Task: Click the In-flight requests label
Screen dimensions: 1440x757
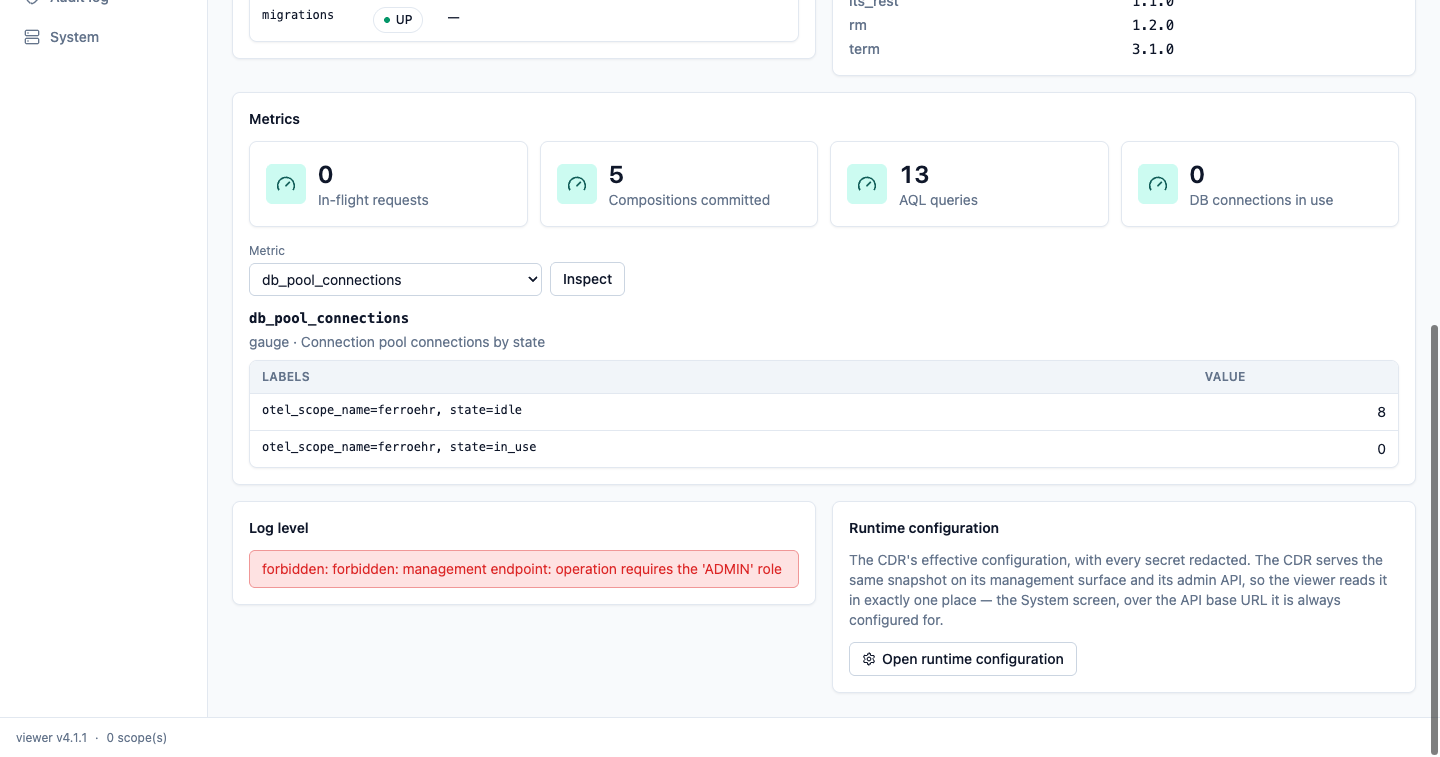Action: tap(373, 200)
